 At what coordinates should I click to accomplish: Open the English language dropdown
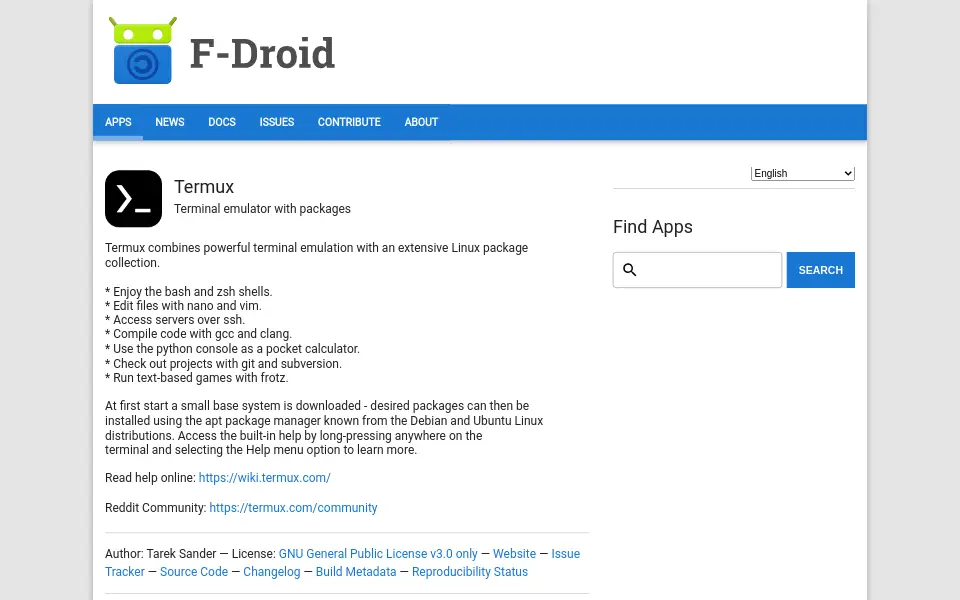[802, 173]
